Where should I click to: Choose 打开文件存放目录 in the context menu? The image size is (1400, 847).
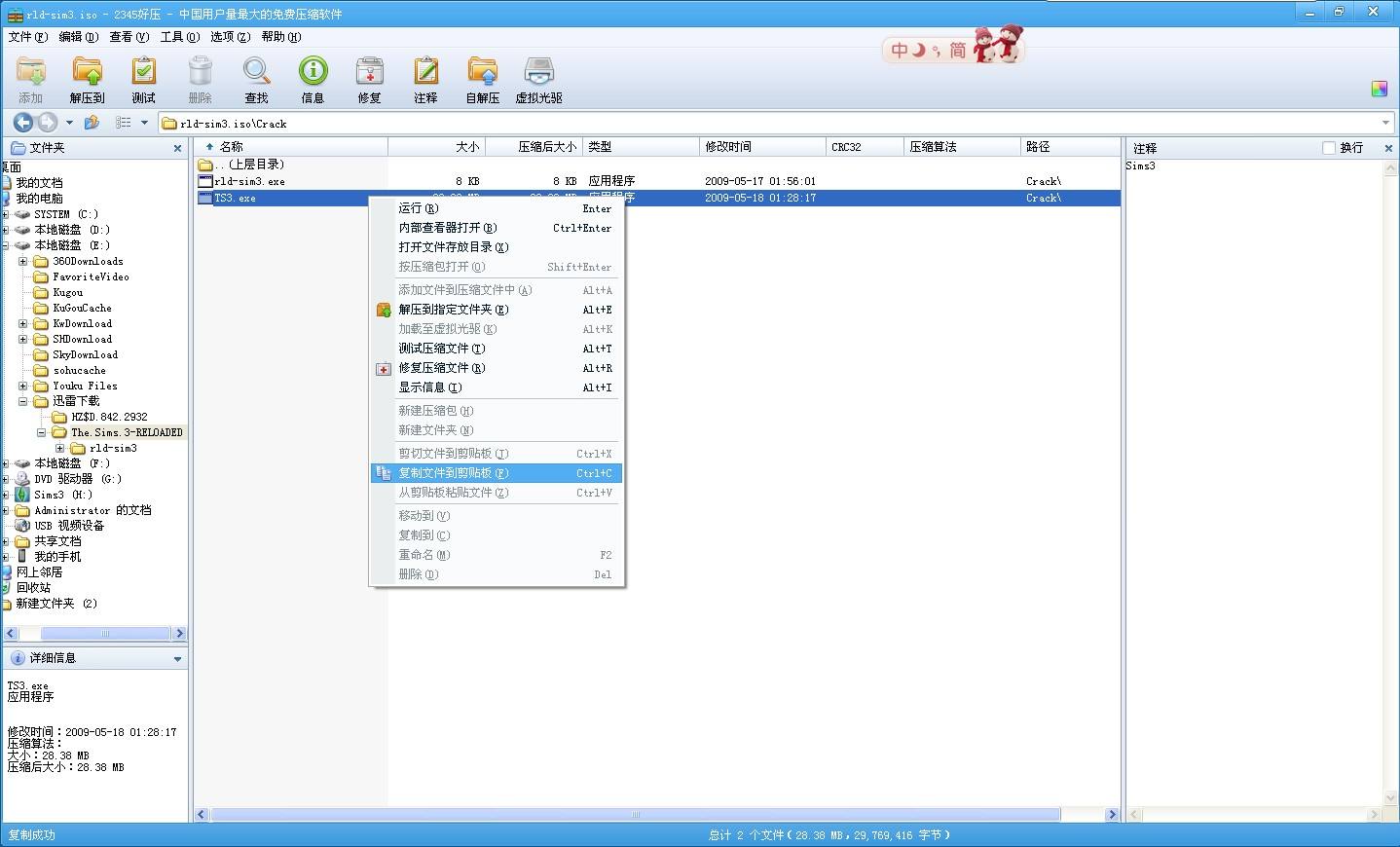[497, 247]
